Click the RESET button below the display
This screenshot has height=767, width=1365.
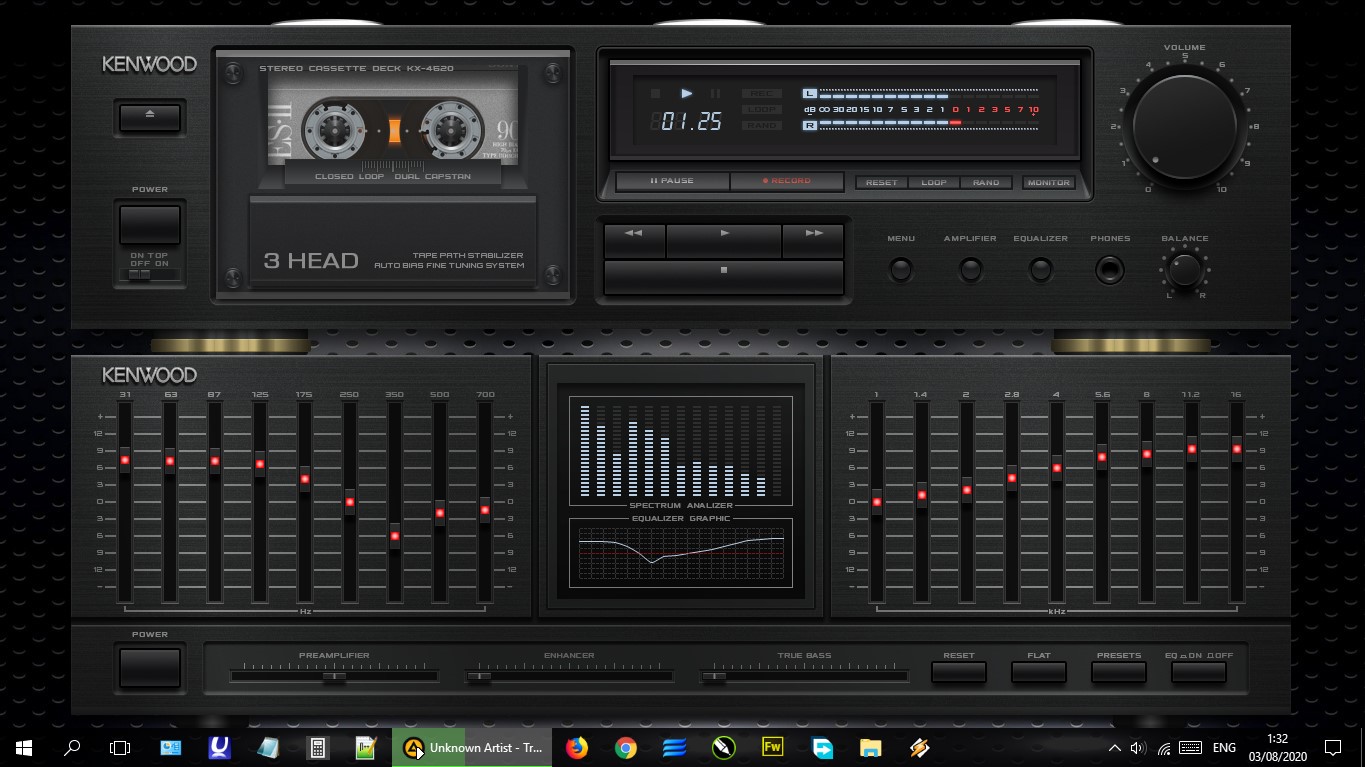tap(881, 183)
